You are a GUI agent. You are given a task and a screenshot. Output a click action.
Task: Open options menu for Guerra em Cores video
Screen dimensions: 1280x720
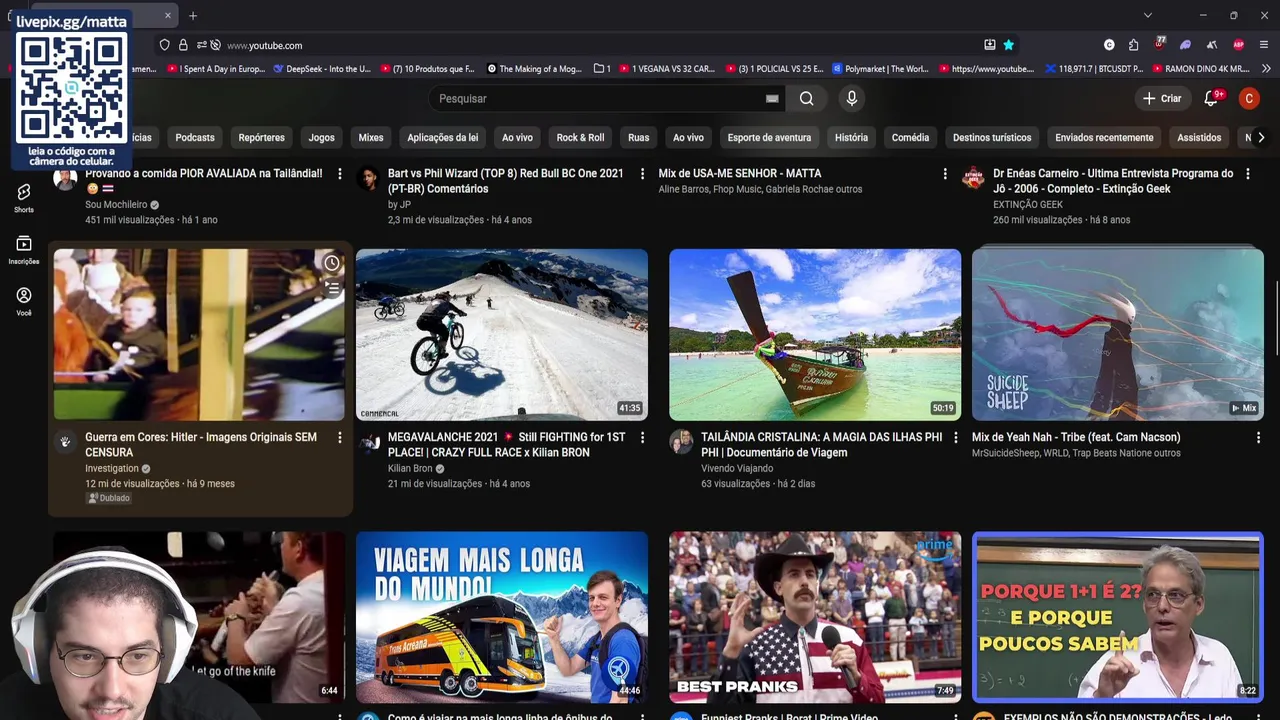coord(340,438)
